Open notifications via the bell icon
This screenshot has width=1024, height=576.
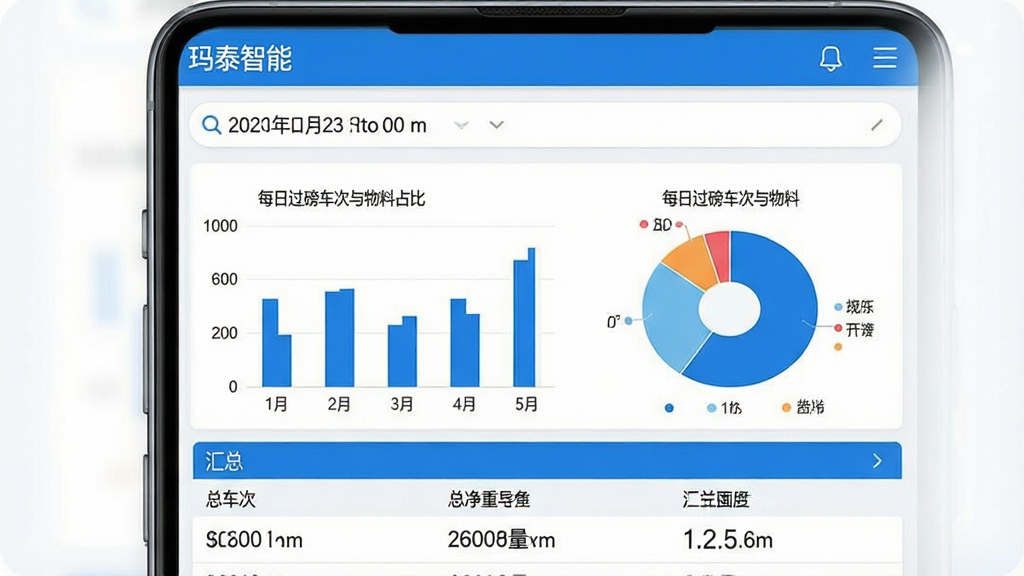(831, 58)
